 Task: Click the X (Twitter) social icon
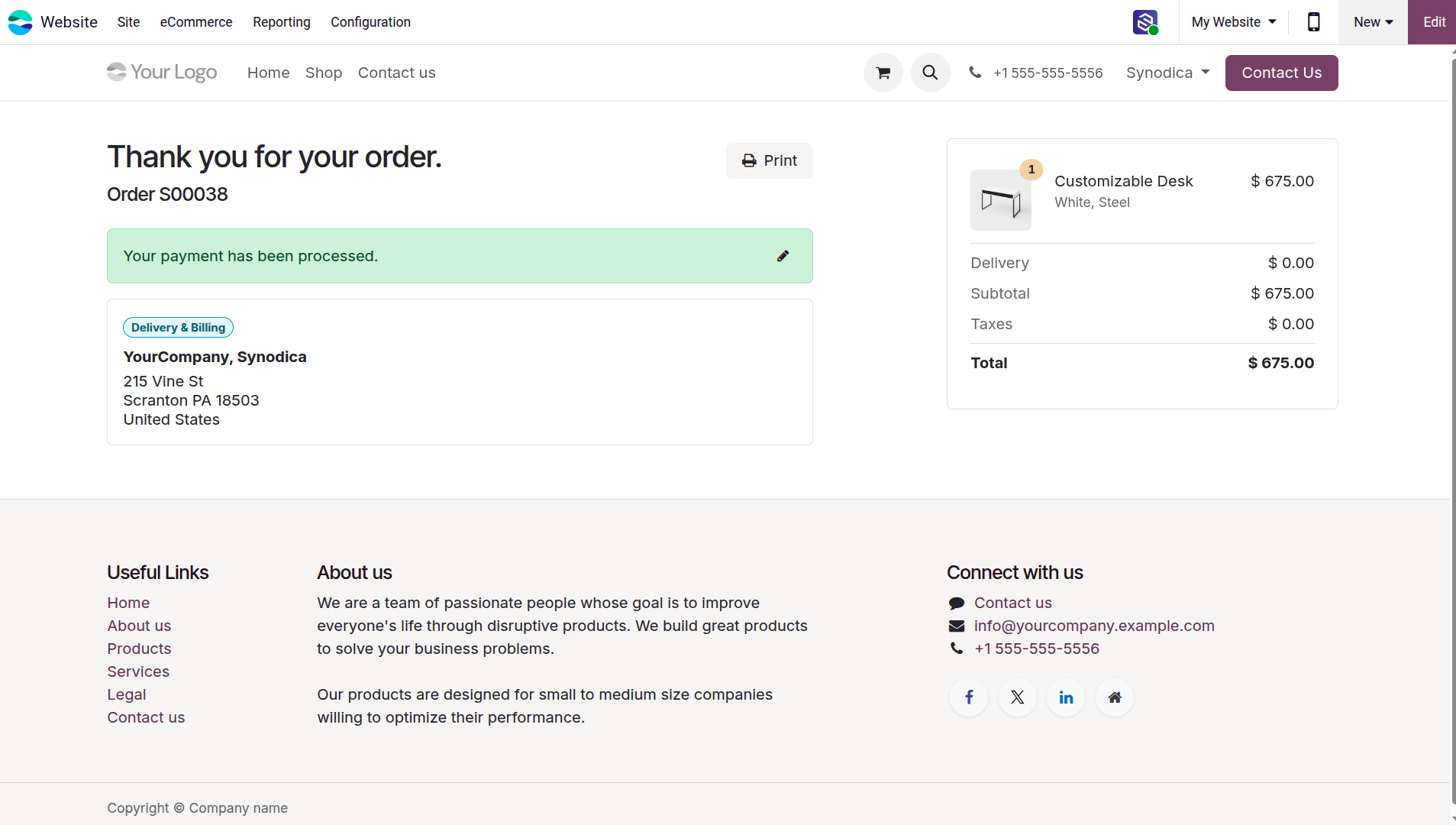click(1018, 697)
